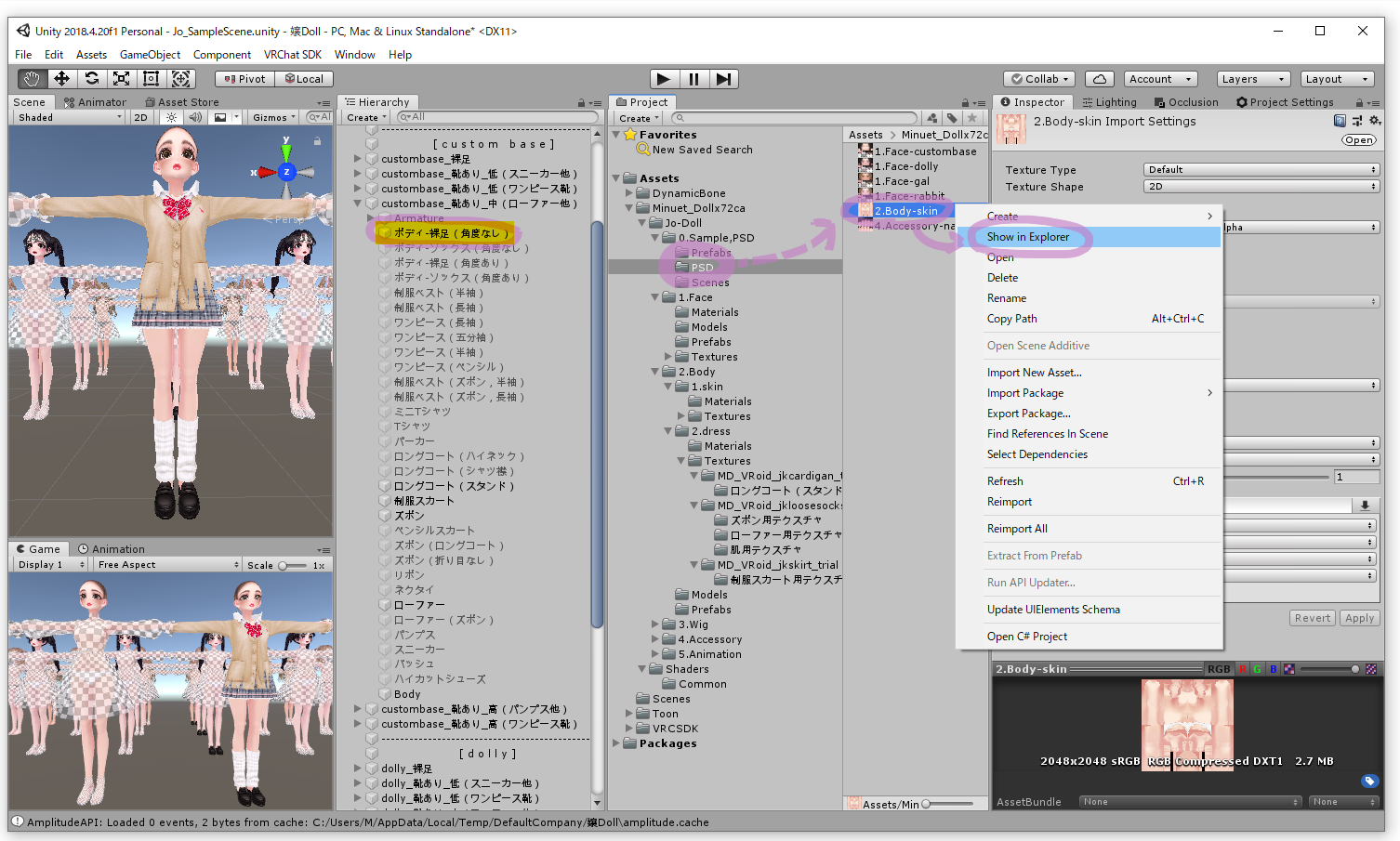1400x841 pixels.
Task: Toggle alpha checker icon in preview
Action: click(1289, 669)
